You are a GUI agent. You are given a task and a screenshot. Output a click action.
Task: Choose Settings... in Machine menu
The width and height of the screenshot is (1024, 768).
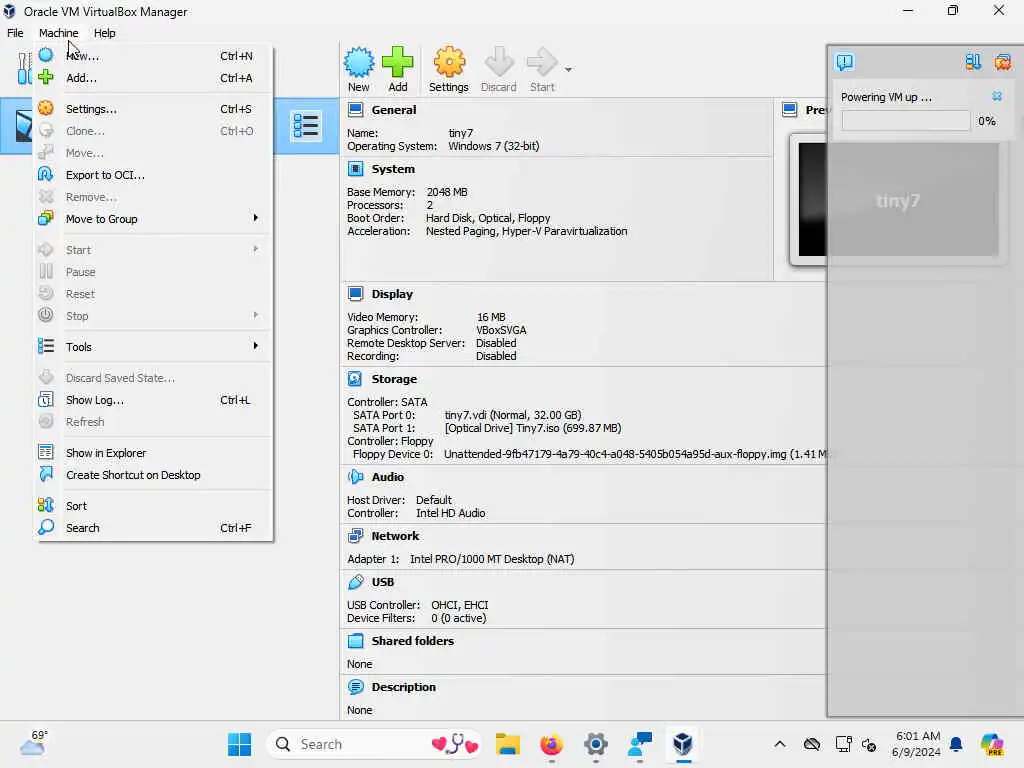coord(153,109)
